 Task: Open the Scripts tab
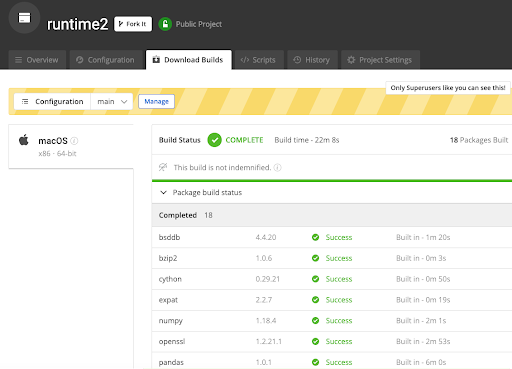coord(259,60)
